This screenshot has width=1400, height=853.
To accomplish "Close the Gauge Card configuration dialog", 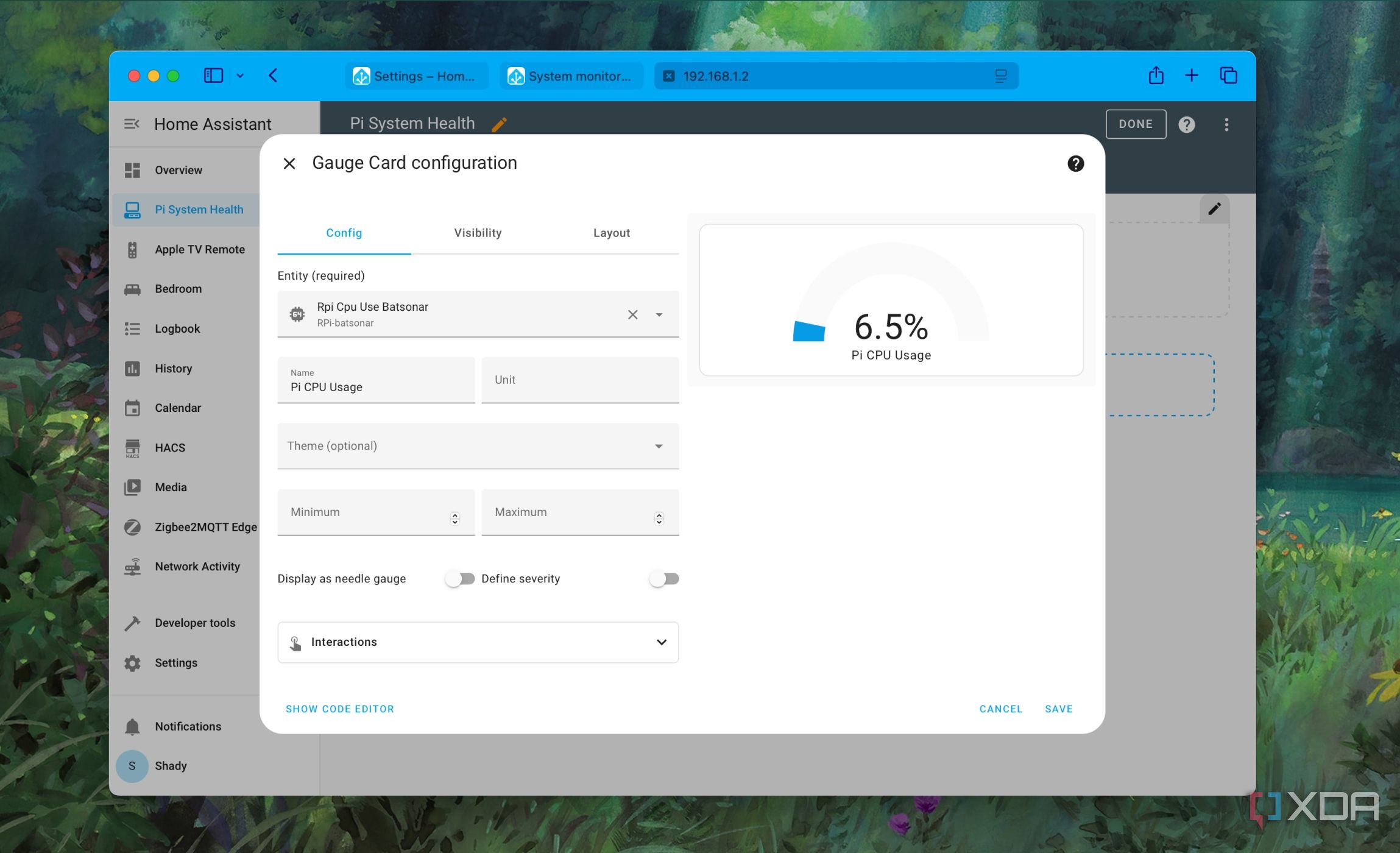I will pyautogui.click(x=289, y=163).
